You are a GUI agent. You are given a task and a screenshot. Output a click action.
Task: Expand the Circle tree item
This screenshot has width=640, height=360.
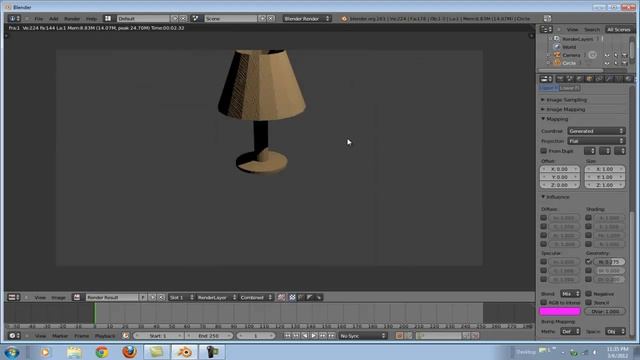coord(549,63)
